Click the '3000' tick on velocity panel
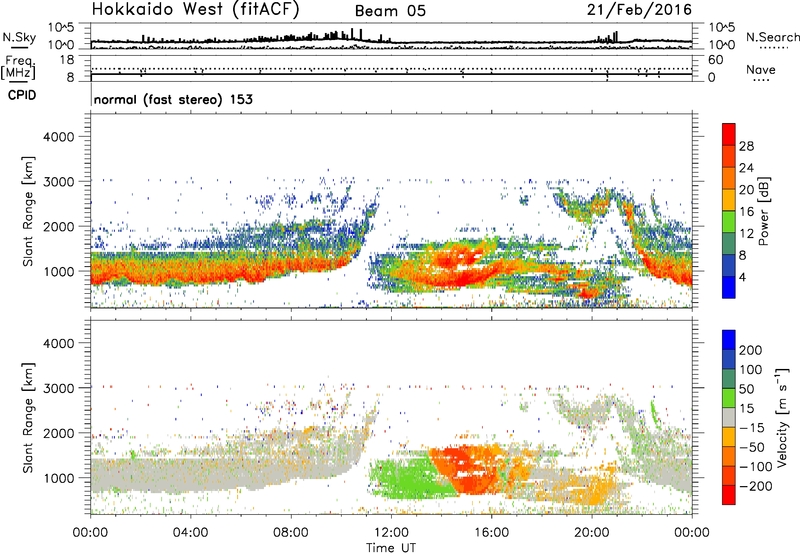800x554 pixels. 58,388
